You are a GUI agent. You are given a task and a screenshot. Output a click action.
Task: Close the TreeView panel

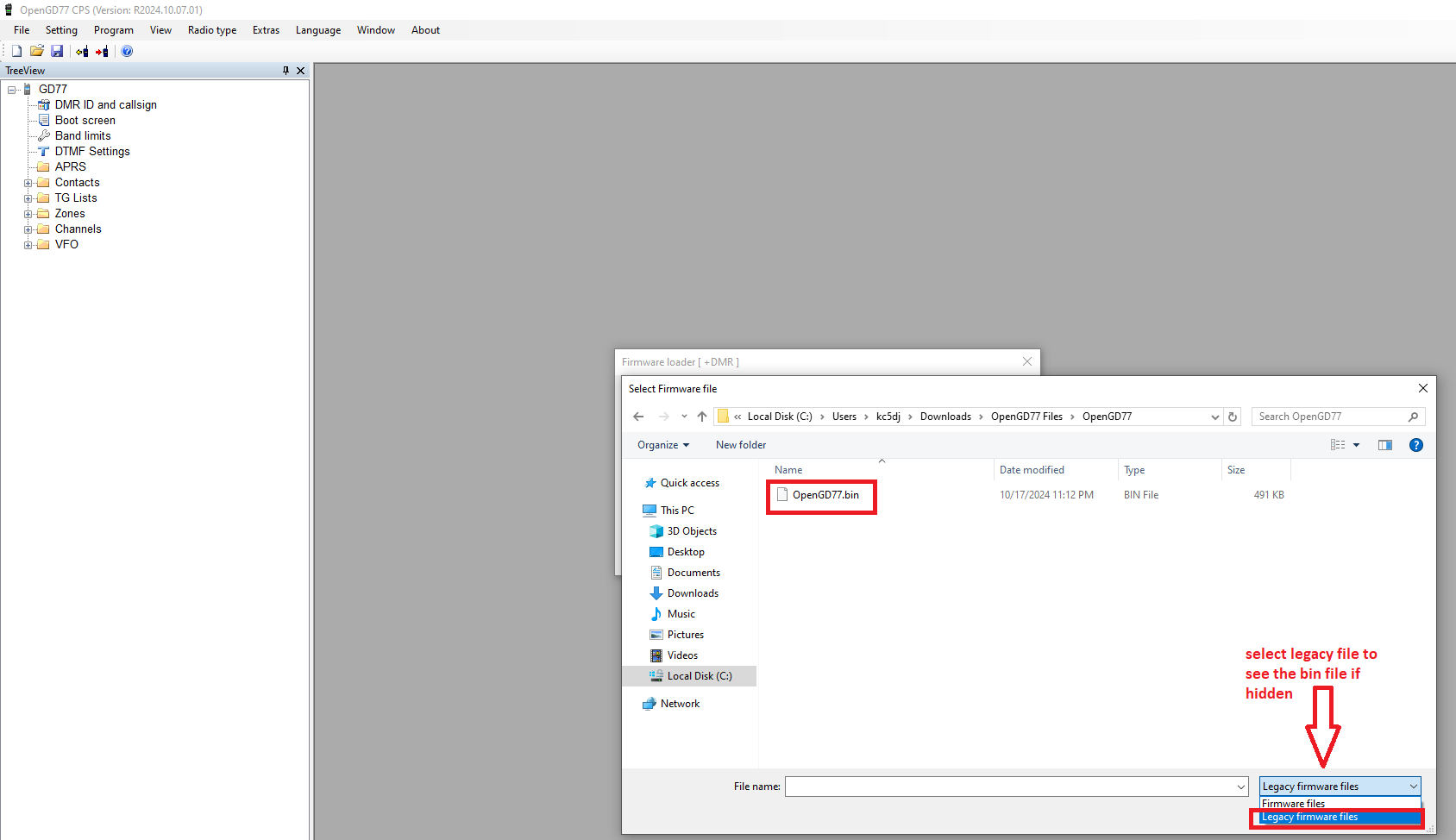pyautogui.click(x=300, y=71)
